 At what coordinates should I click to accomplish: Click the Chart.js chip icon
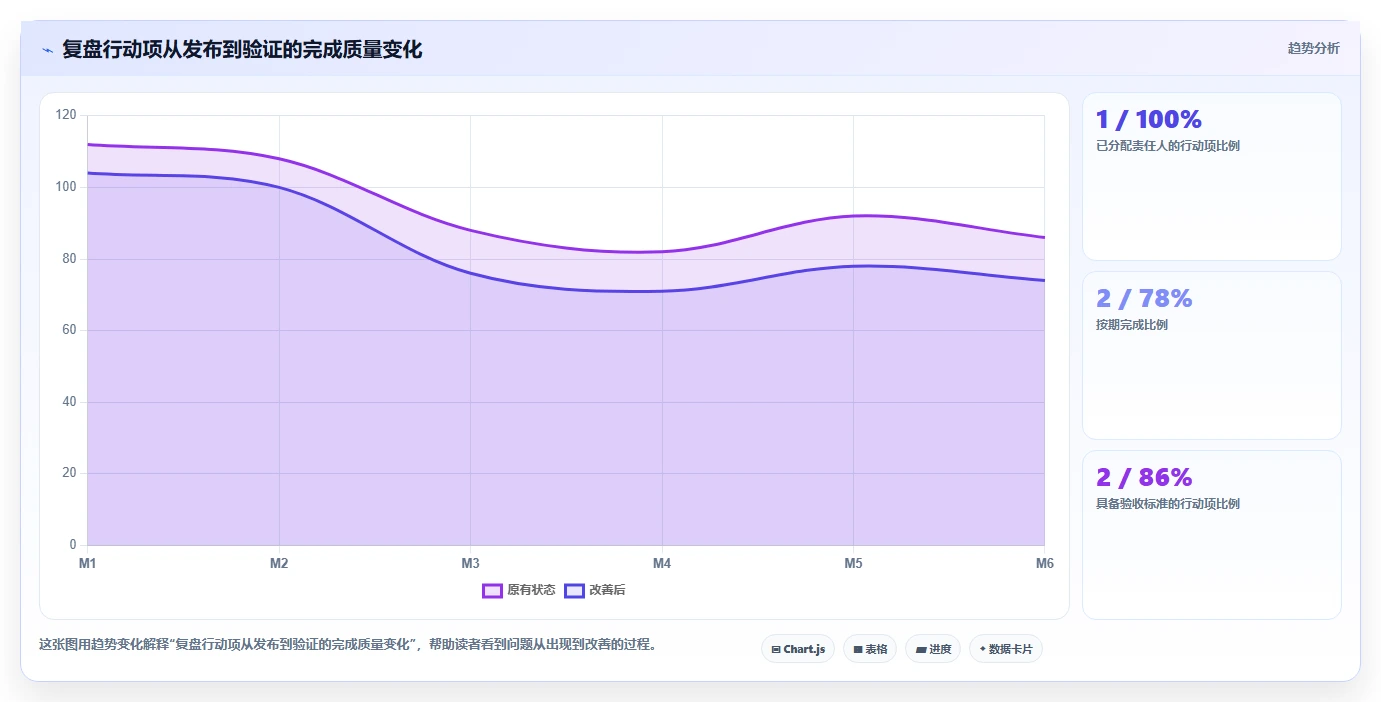coord(776,650)
